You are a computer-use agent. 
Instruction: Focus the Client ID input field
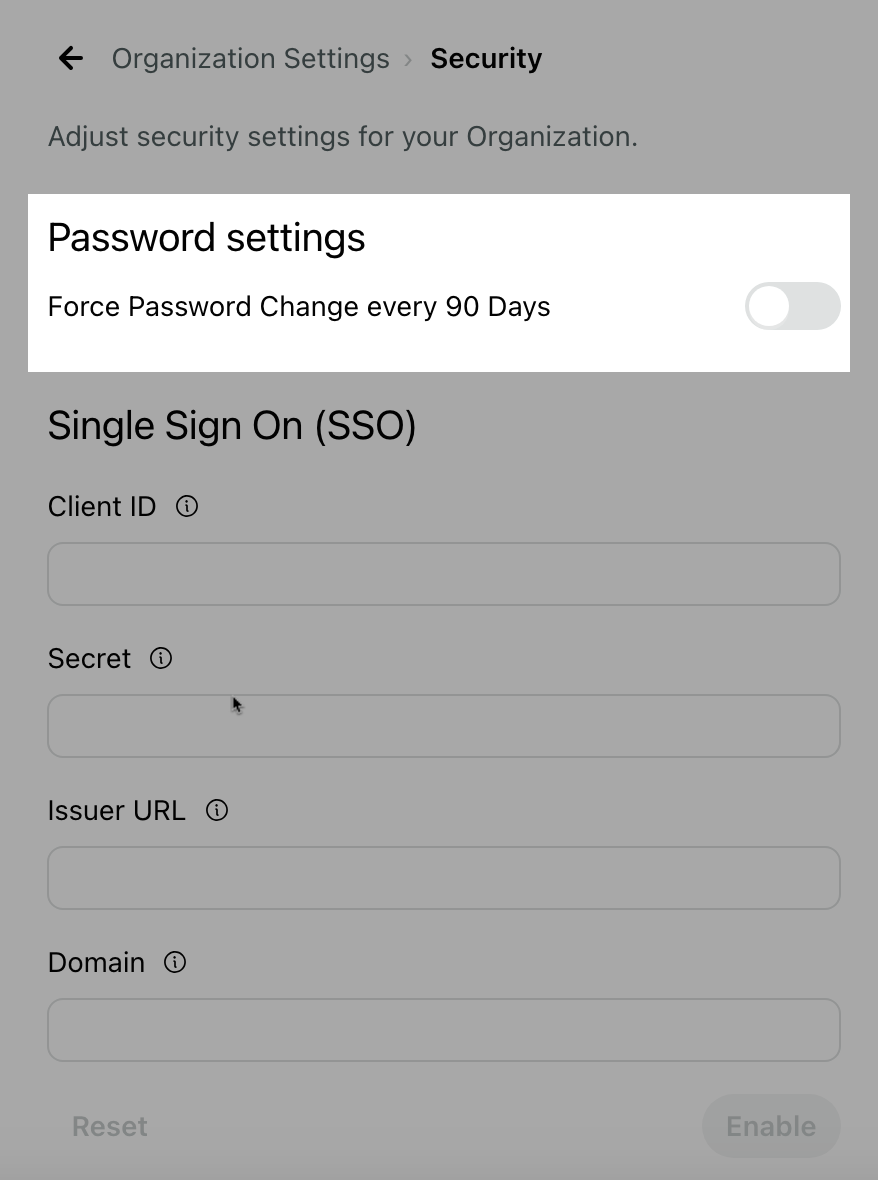(444, 574)
